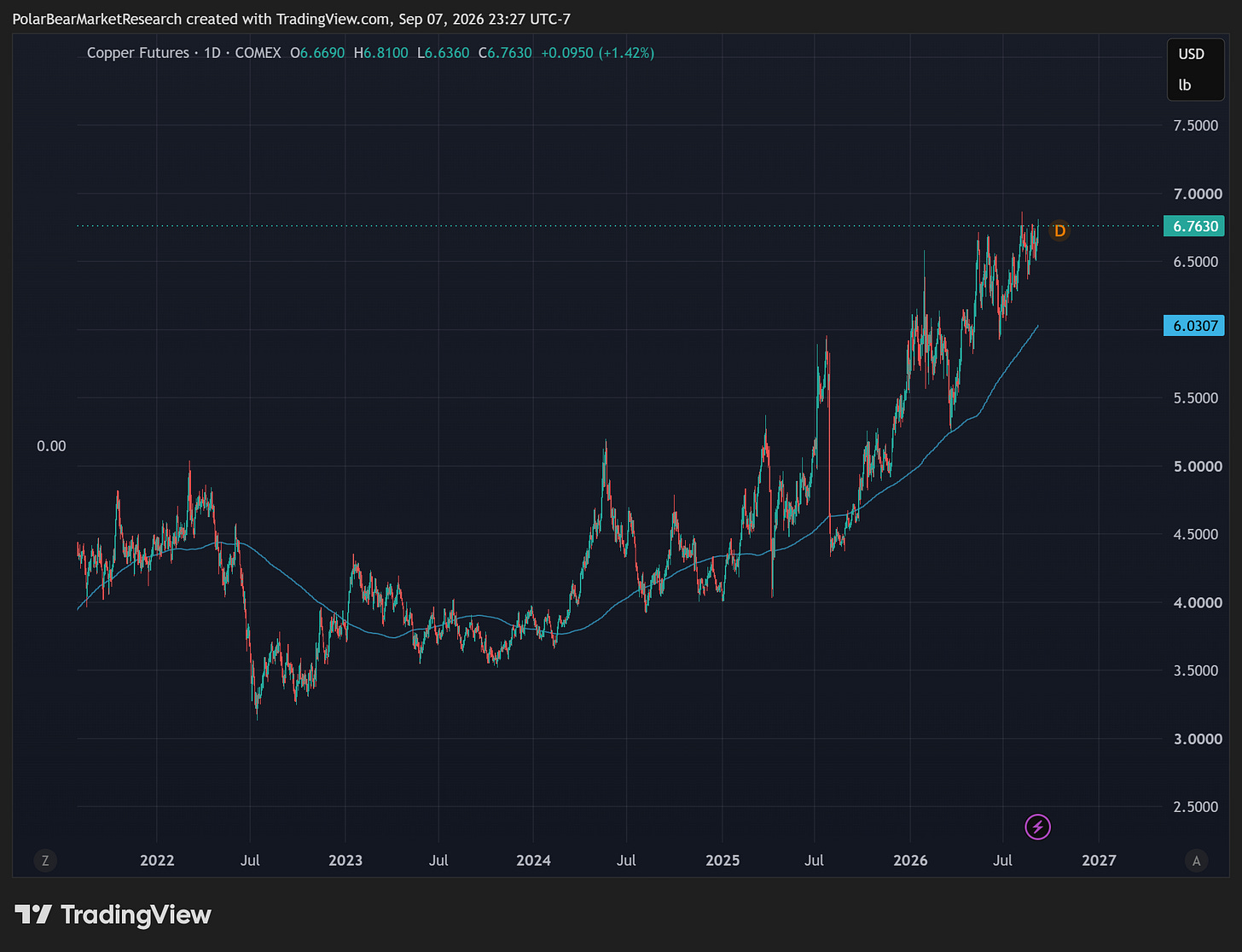This screenshot has width=1242, height=952.
Task: Click the TradingView wordmark text
Action: [x=136, y=914]
